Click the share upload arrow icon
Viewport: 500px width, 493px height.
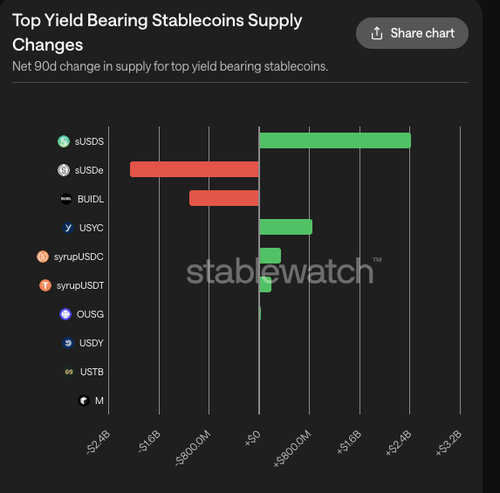[377, 33]
